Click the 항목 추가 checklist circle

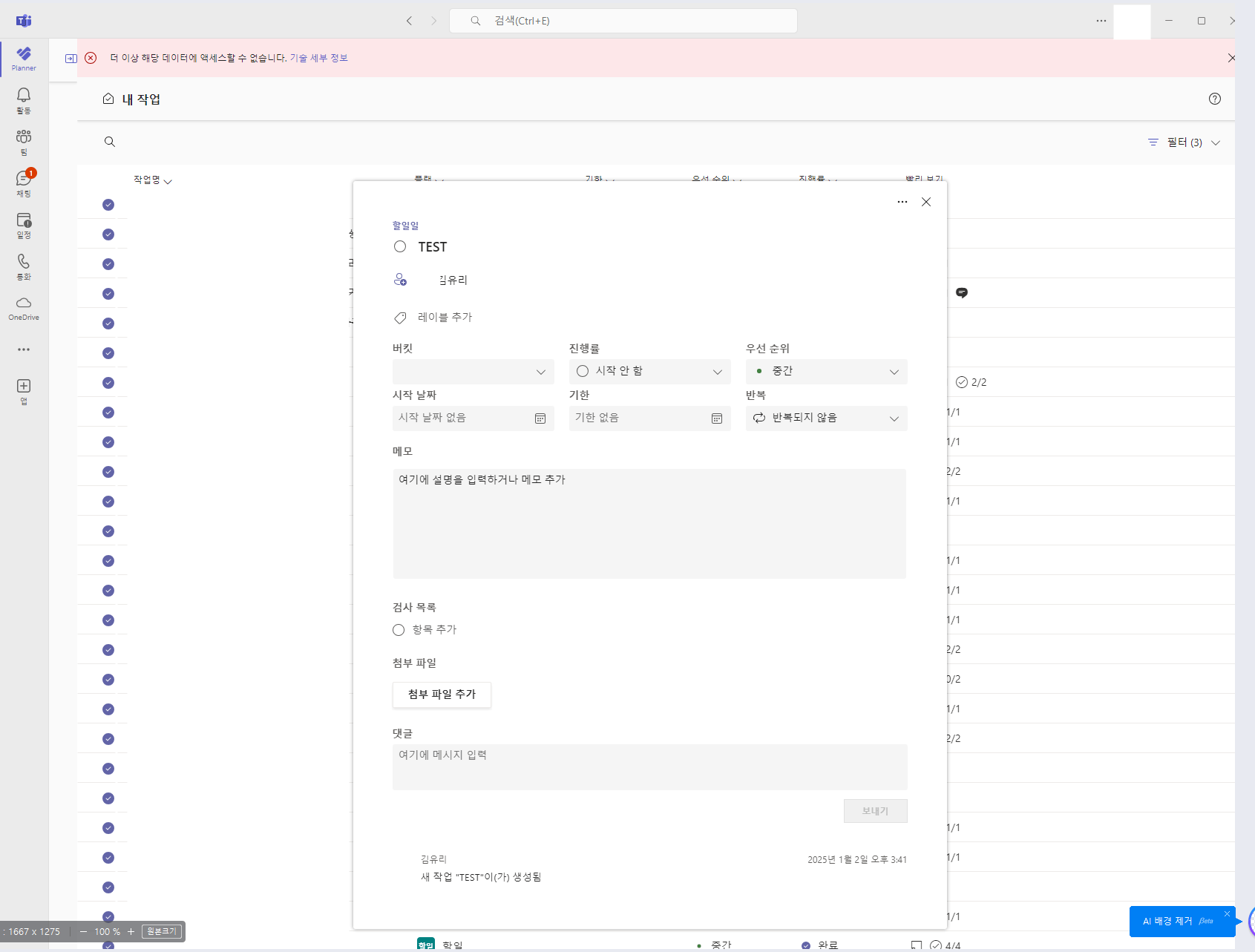(399, 630)
